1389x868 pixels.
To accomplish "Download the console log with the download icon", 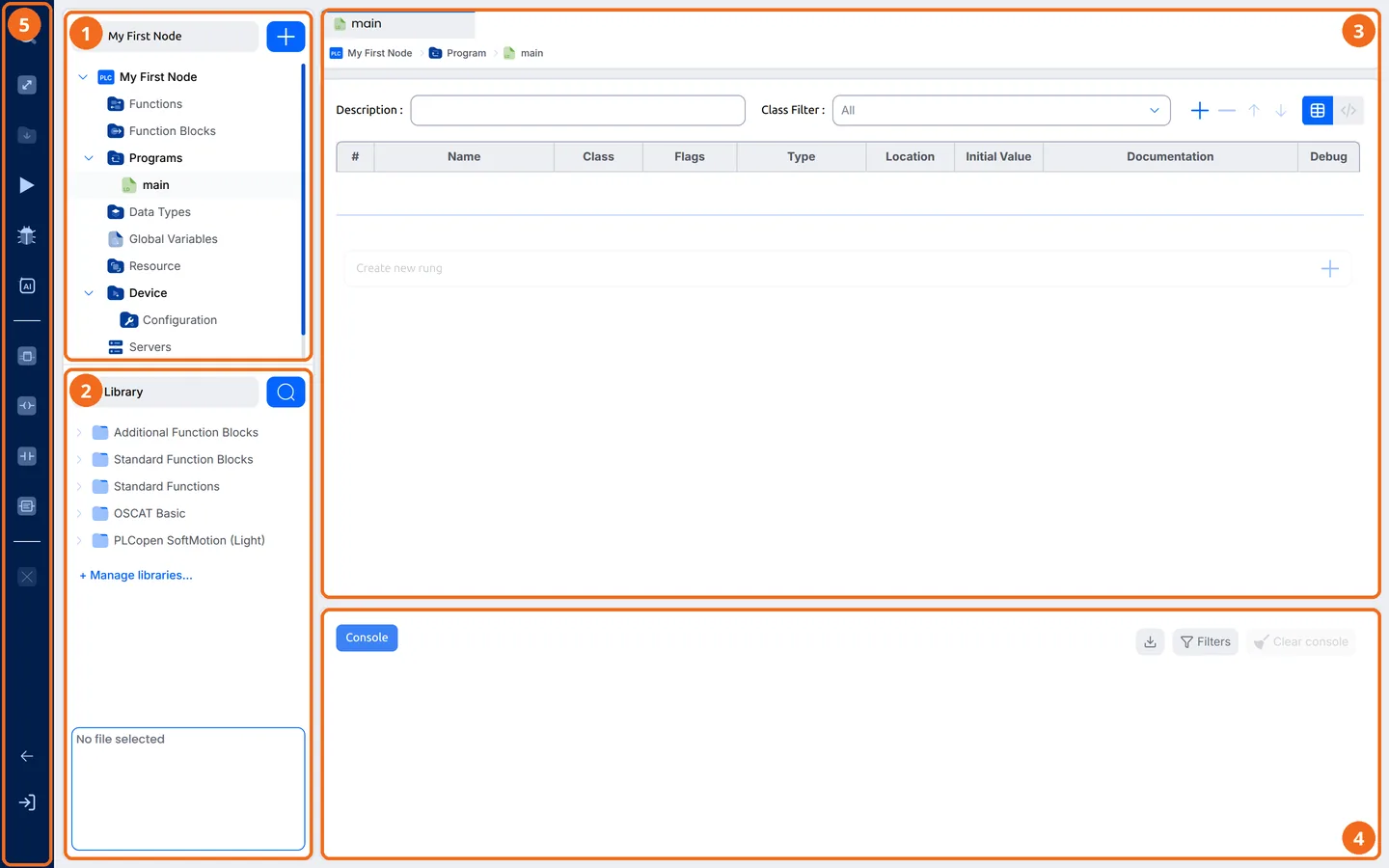I will (1151, 641).
